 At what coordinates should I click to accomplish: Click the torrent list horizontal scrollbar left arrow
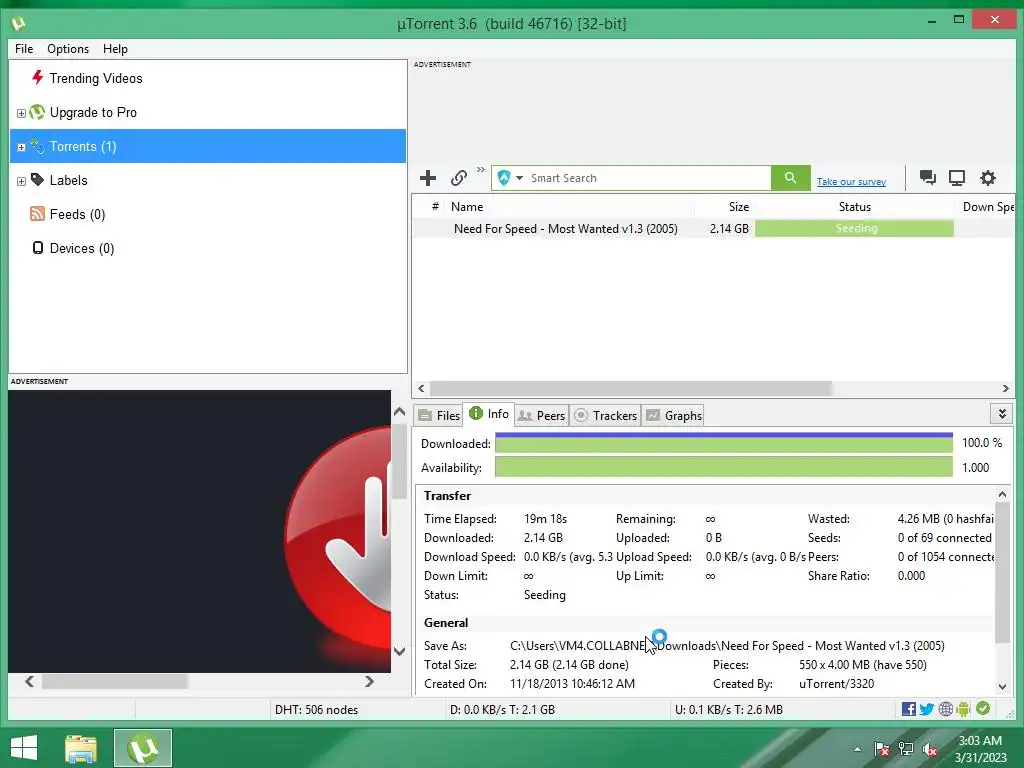click(x=421, y=389)
